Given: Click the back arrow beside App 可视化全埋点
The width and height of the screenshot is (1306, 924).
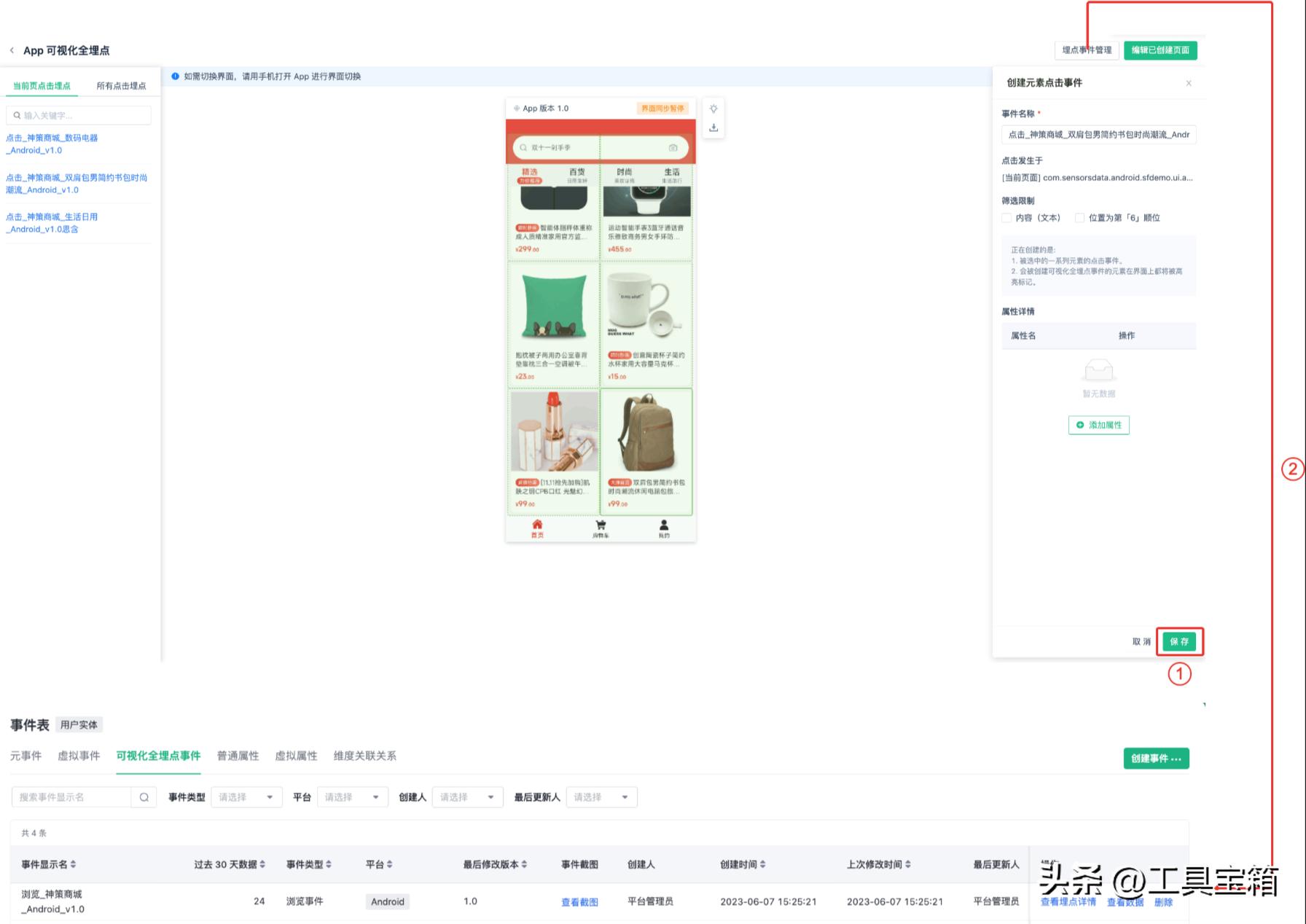Looking at the screenshot, I should point(12,50).
